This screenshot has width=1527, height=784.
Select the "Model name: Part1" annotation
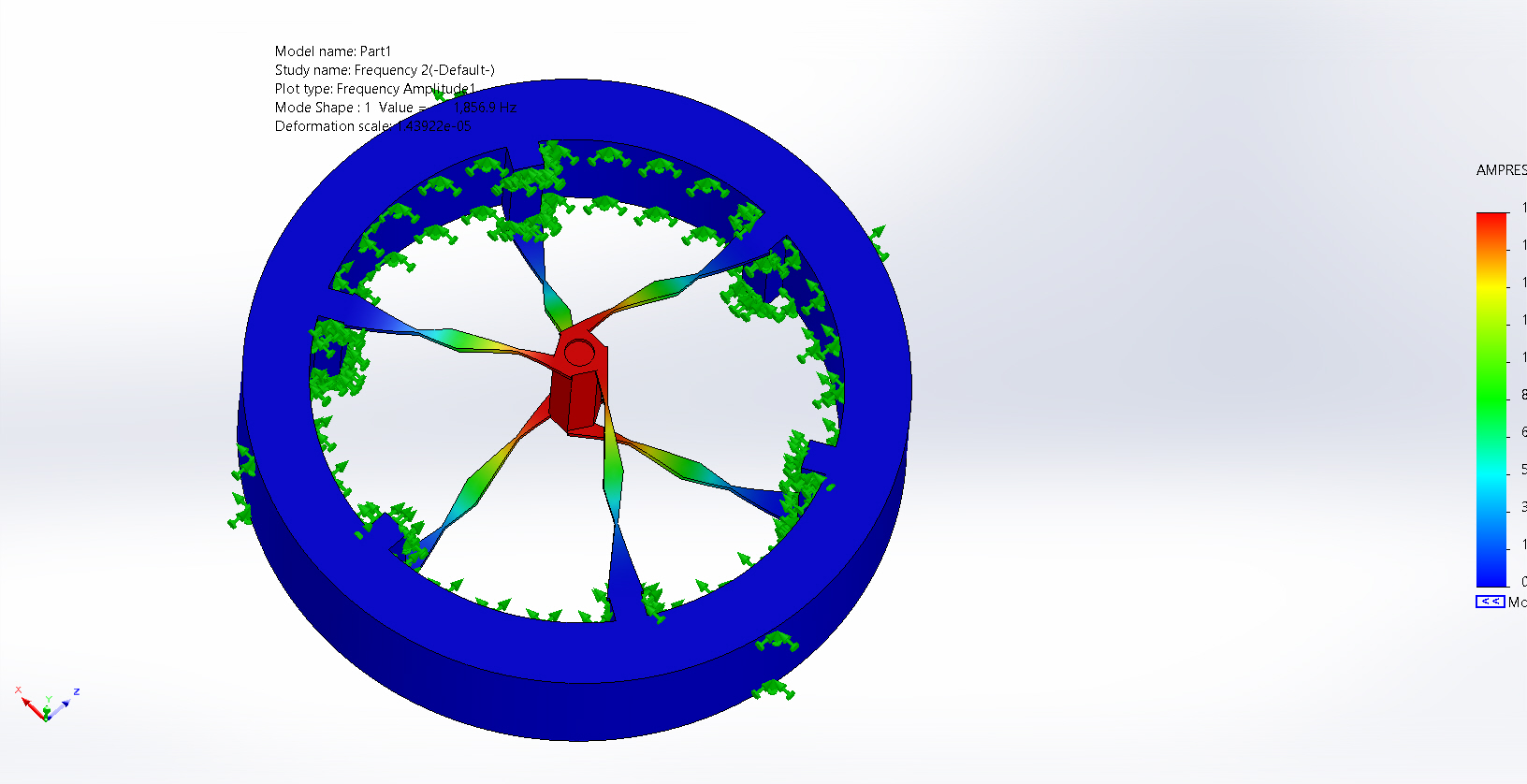[333, 51]
